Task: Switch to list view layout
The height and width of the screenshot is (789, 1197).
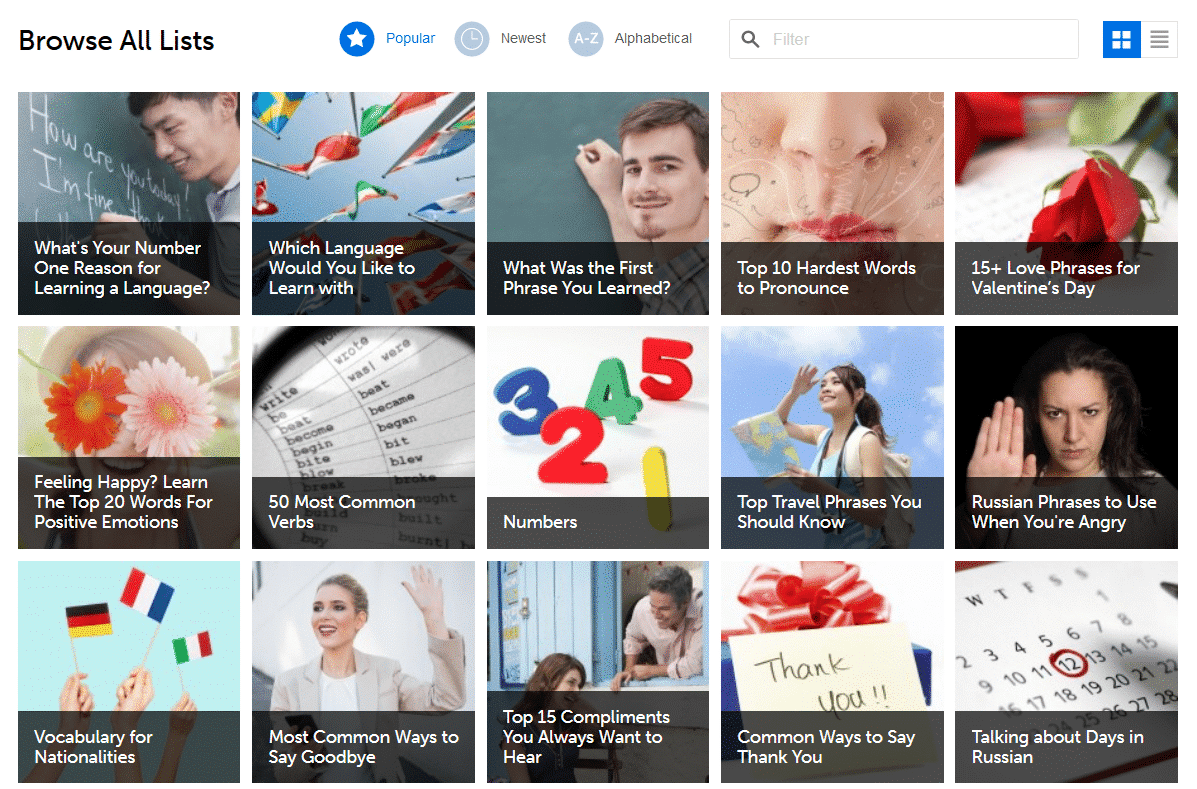Action: 1159,39
